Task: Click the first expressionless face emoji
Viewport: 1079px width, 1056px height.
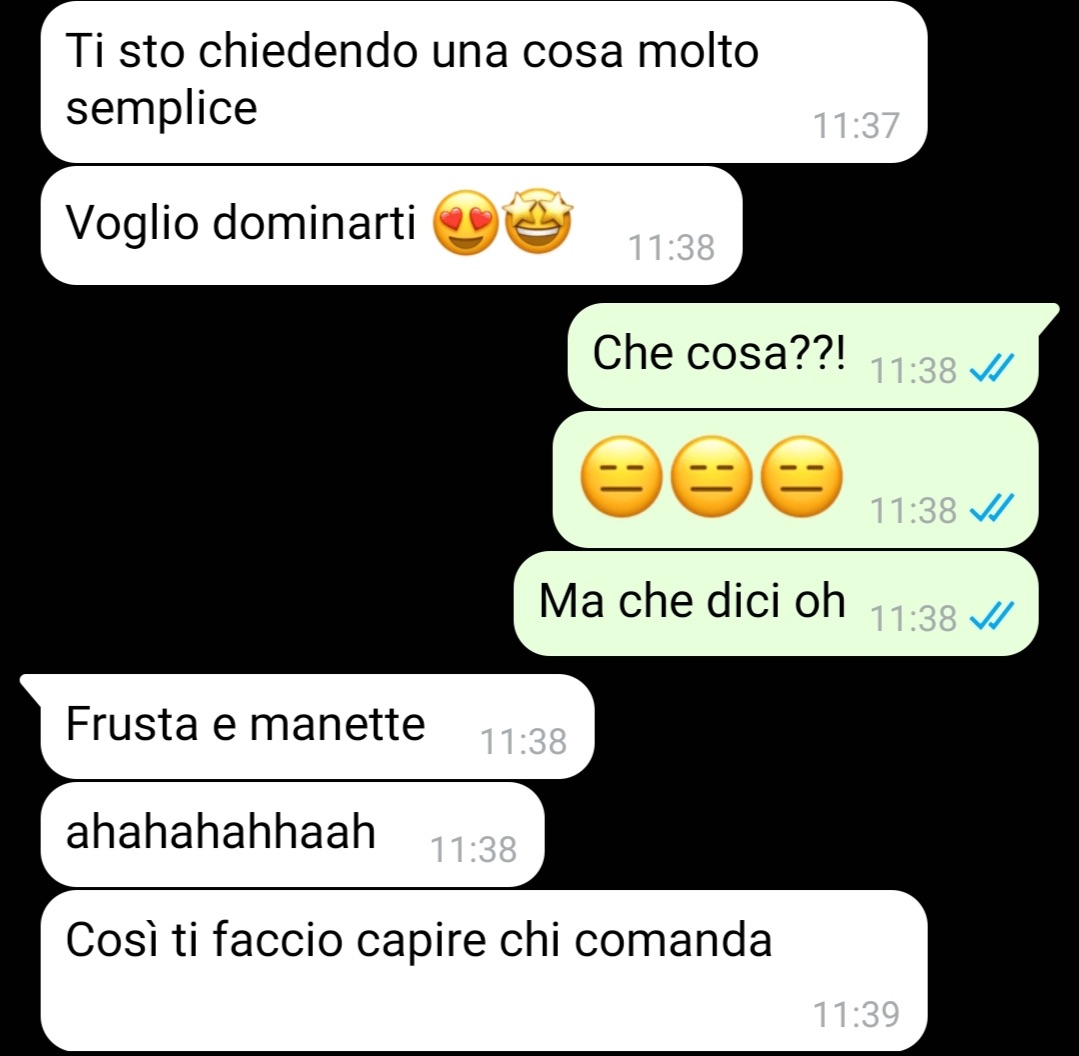Action: coord(621,476)
